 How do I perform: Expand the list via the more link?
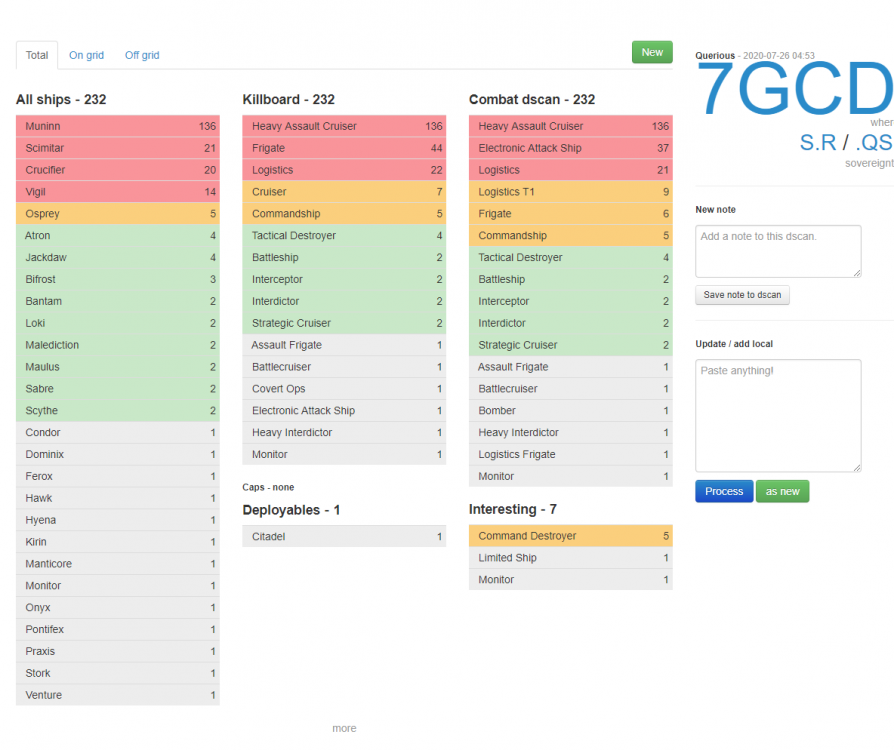click(344, 728)
